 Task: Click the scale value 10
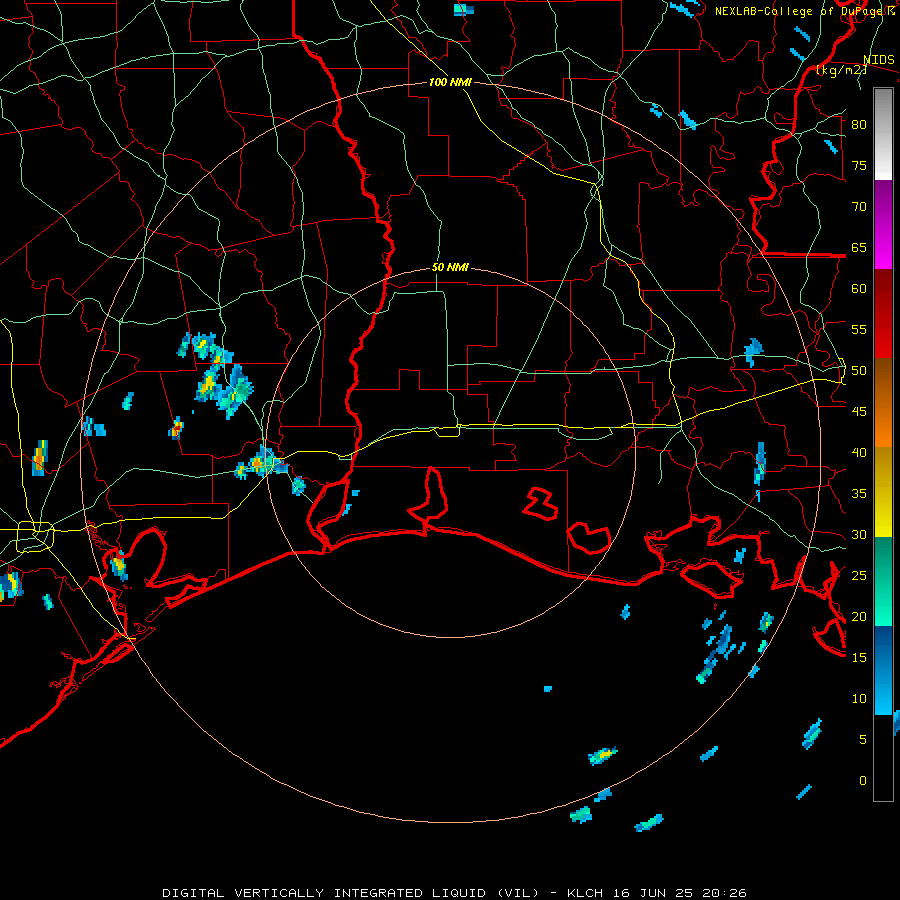tap(859, 699)
